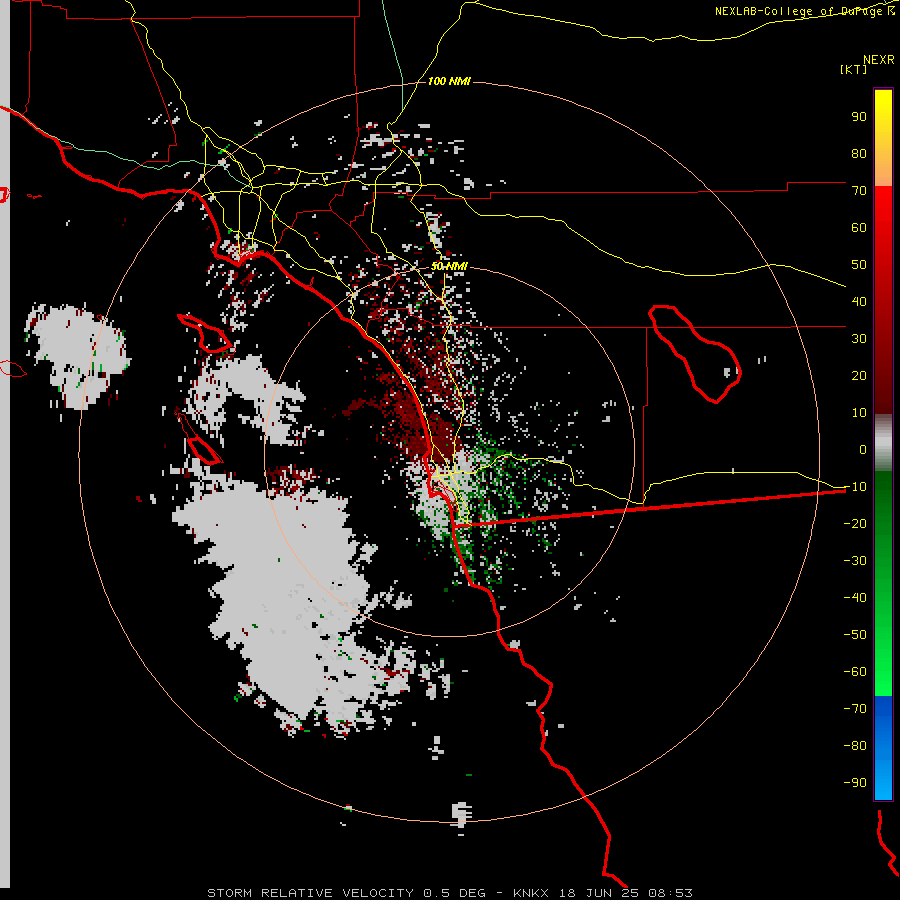Click the -80 value on velocity scale
900x900 pixels.
(855, 746)
